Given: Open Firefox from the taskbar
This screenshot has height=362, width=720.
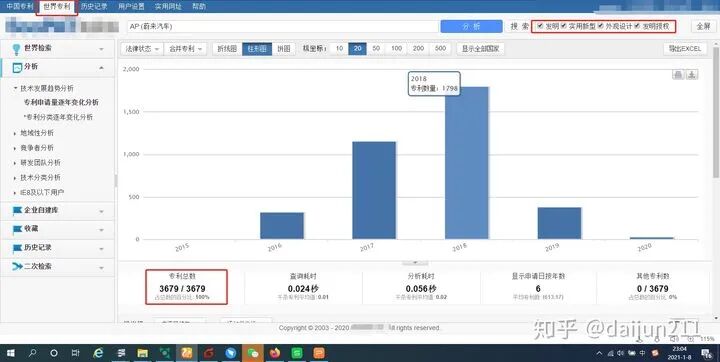Looking at the screenshot, I should tap(275, 353).
